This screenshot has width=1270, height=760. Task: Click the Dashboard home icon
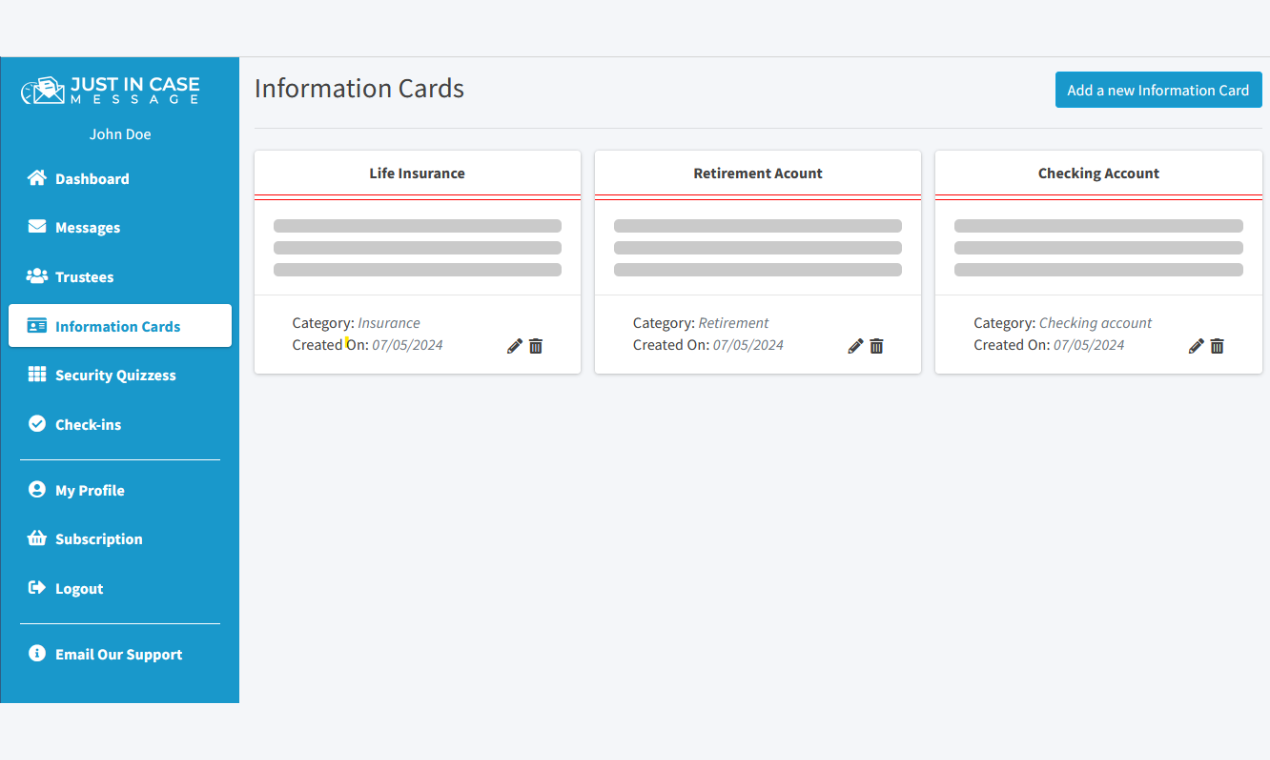pos(37,178)
